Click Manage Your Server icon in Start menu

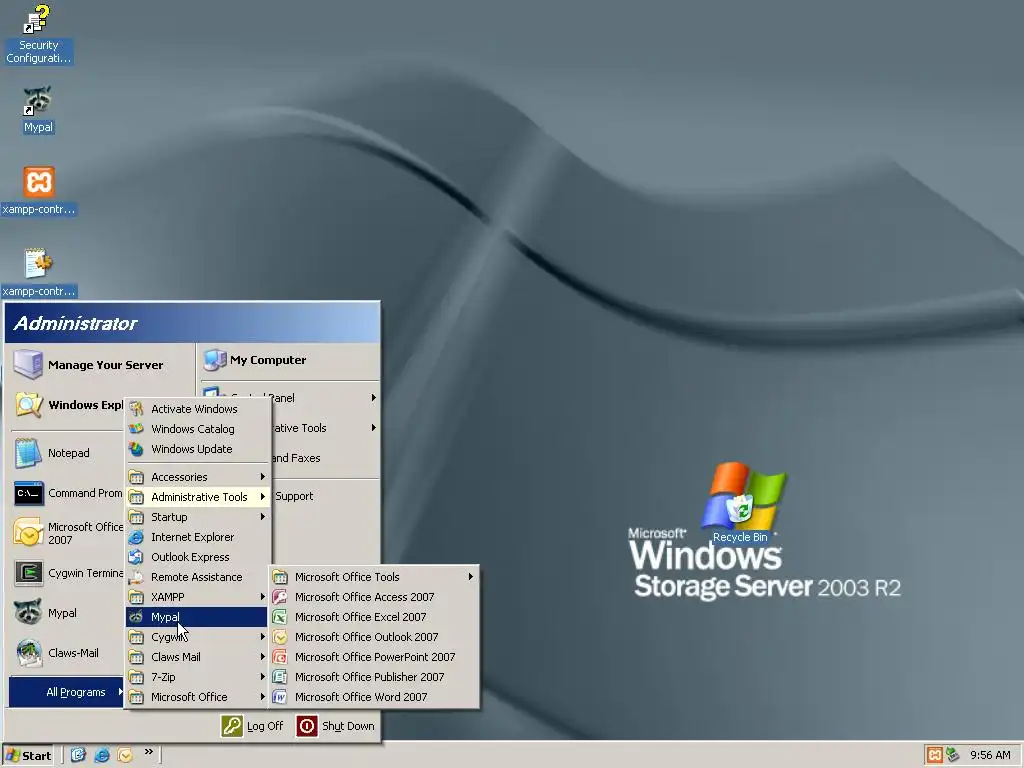[x=28, y=364]
